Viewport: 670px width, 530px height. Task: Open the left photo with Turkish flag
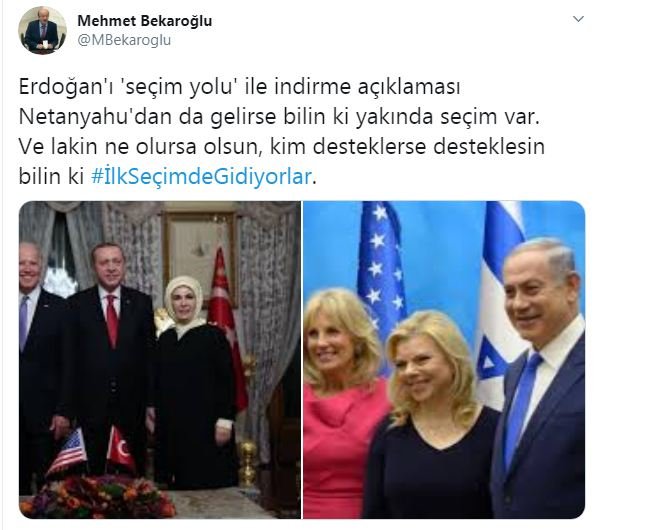159,360
